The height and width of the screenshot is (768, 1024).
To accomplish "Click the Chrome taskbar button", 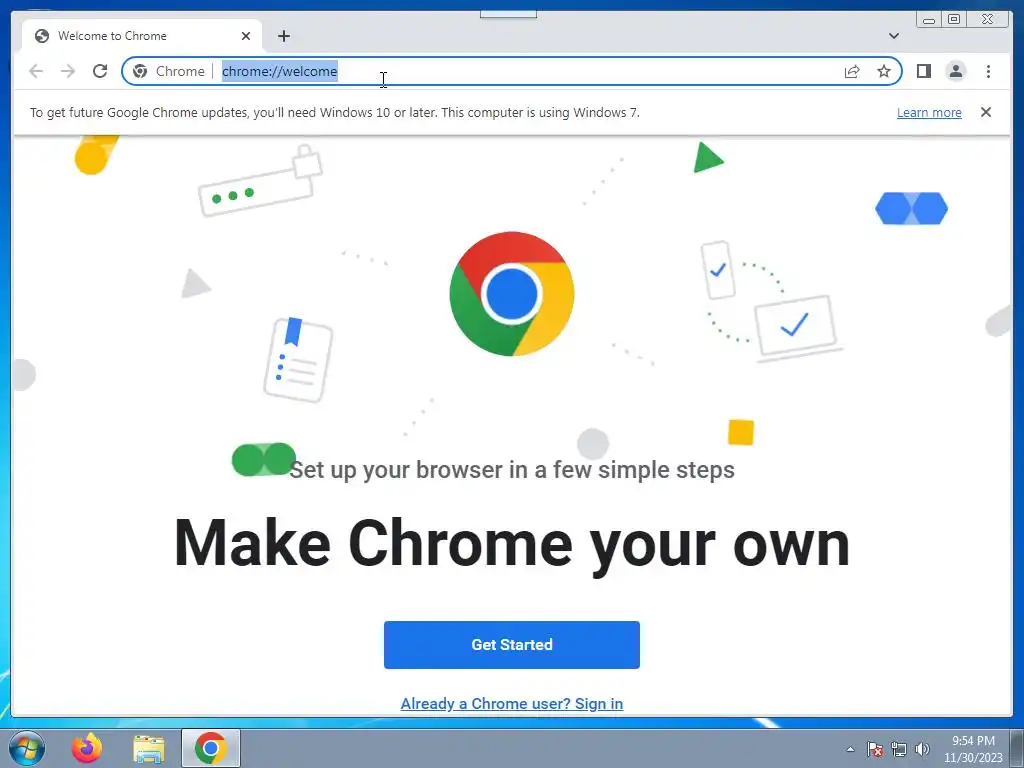I will pyautogui.click(x=210, y=748).
